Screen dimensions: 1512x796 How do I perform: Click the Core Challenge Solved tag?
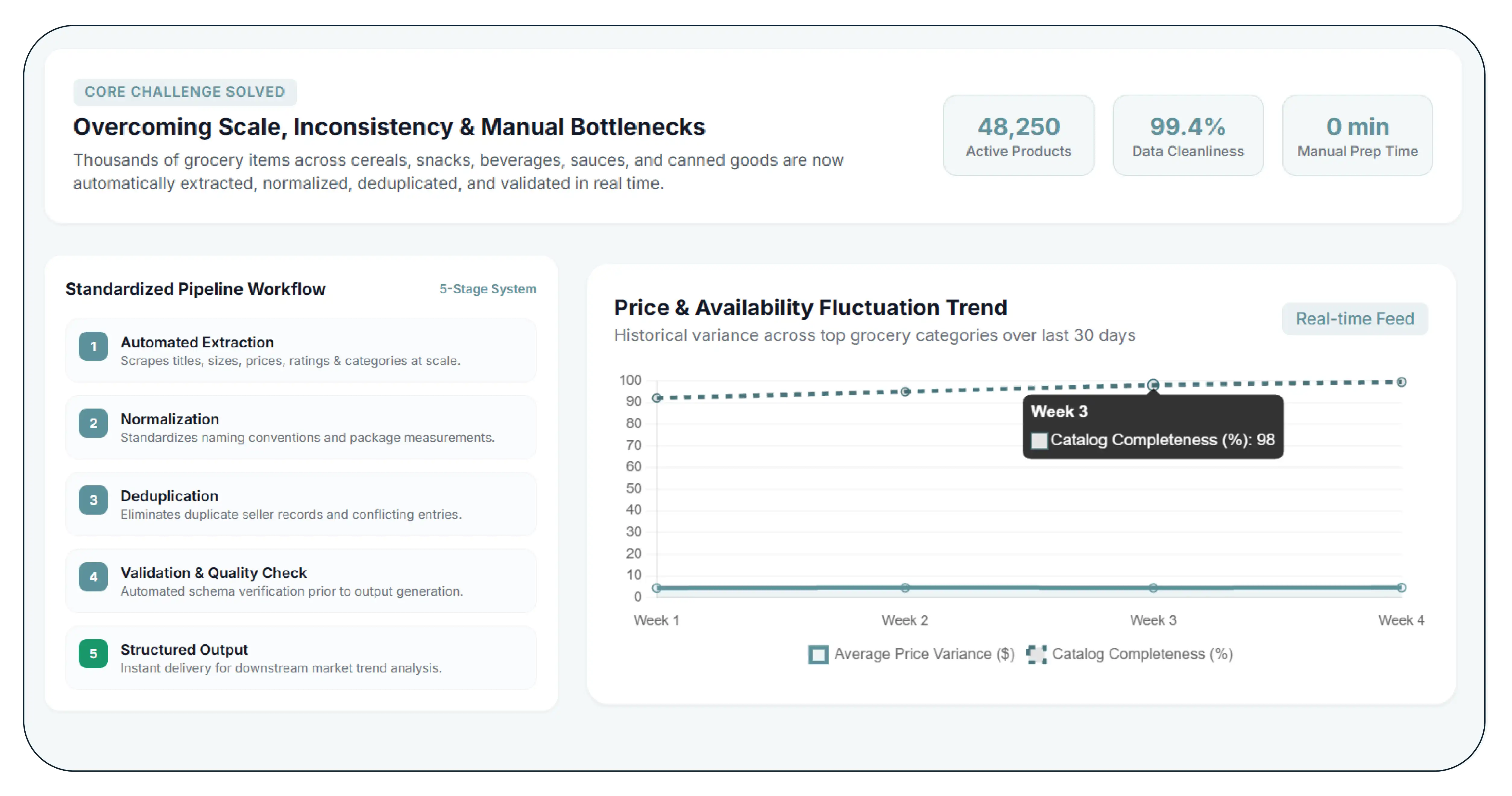click(185, 92)
